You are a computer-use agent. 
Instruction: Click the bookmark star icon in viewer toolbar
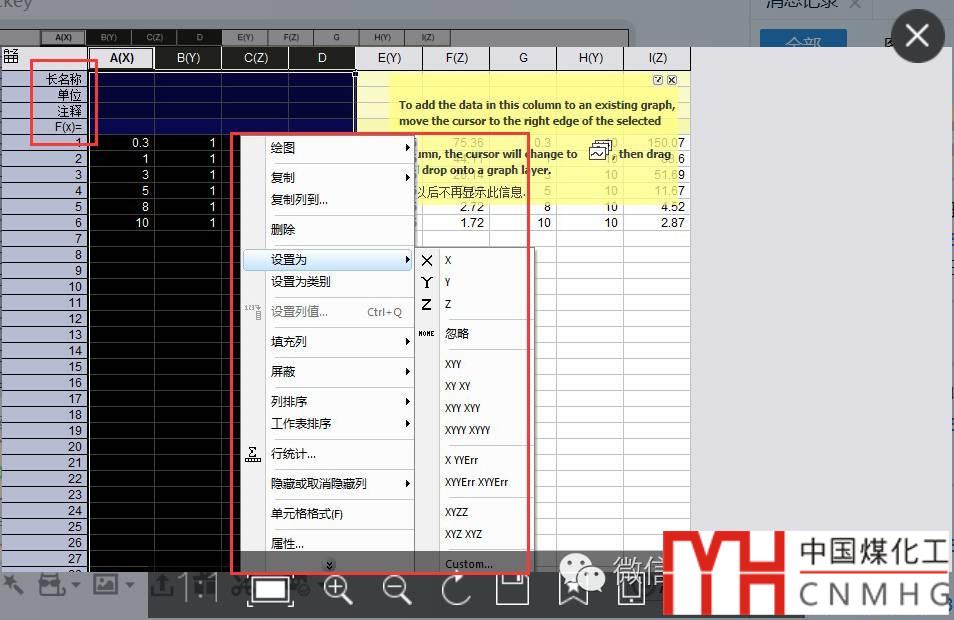(573, 590)
